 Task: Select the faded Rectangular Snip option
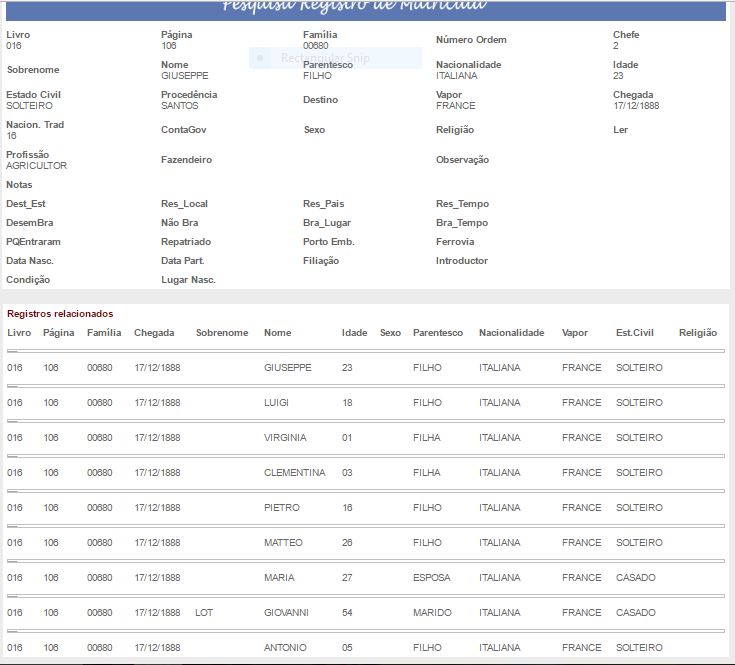tap(325, 58)
